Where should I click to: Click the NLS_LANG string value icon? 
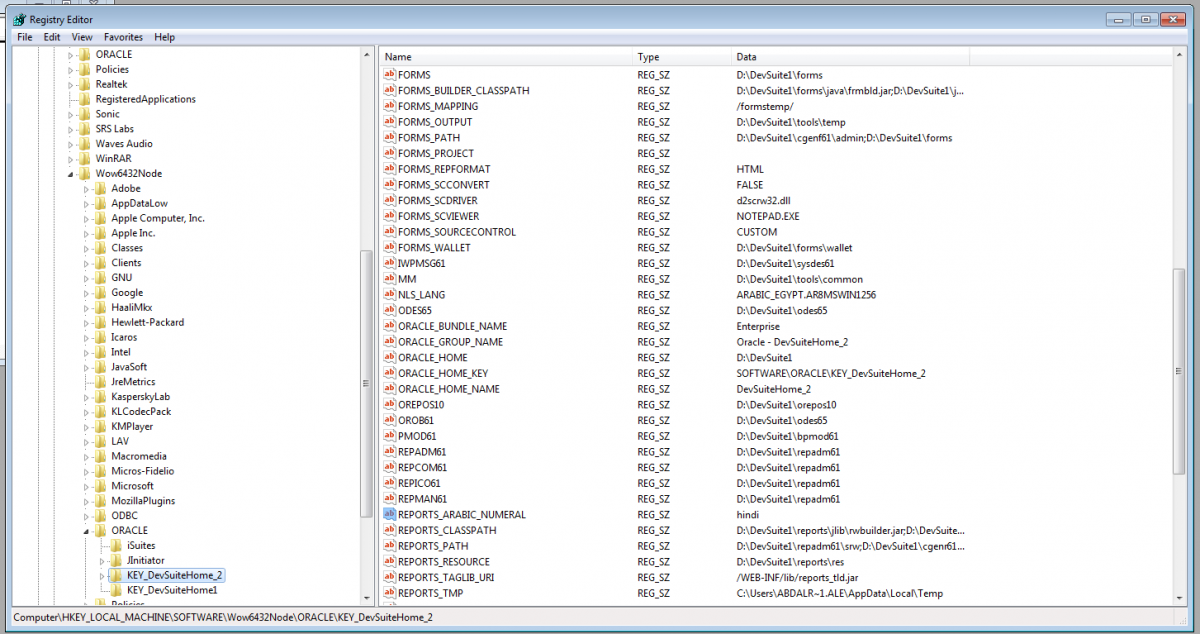pos(390,295)
